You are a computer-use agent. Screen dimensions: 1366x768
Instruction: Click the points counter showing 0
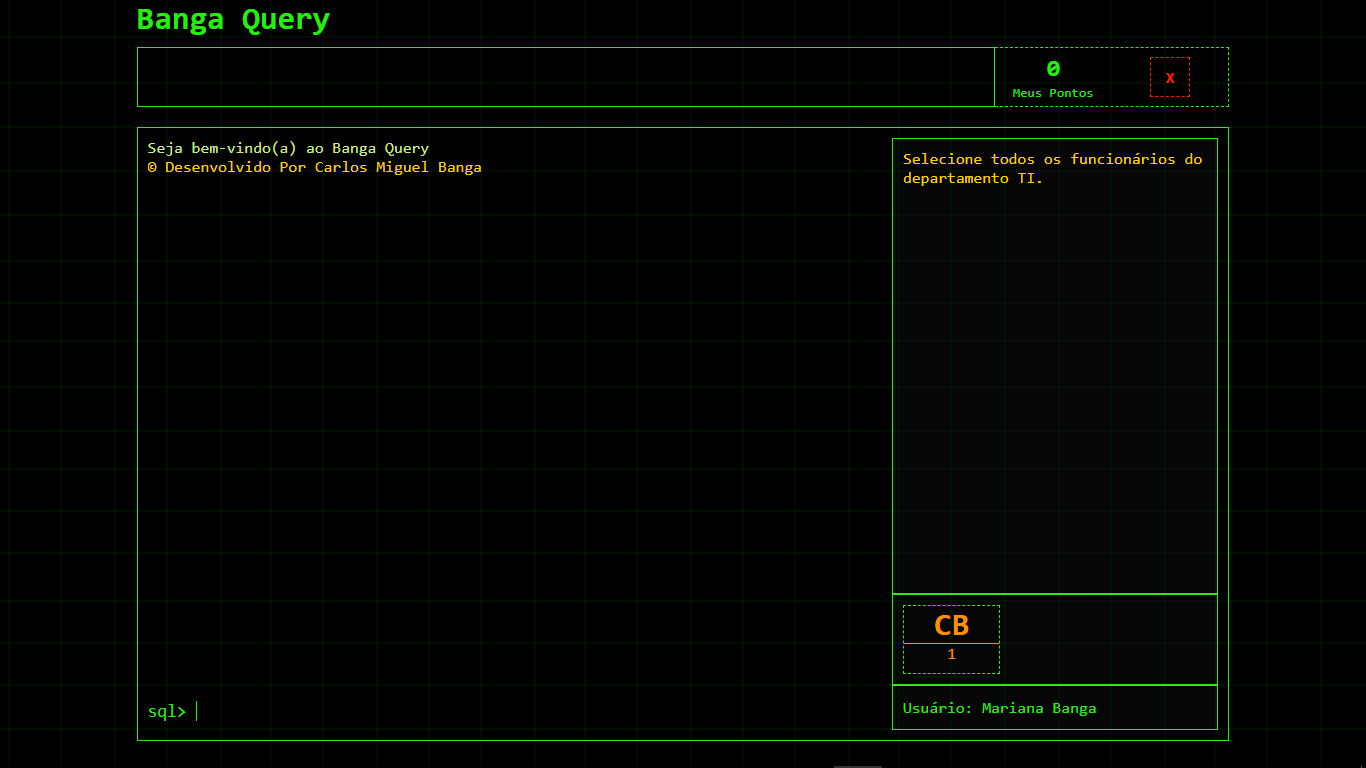pyautogui.click(x=1053, y=69)
